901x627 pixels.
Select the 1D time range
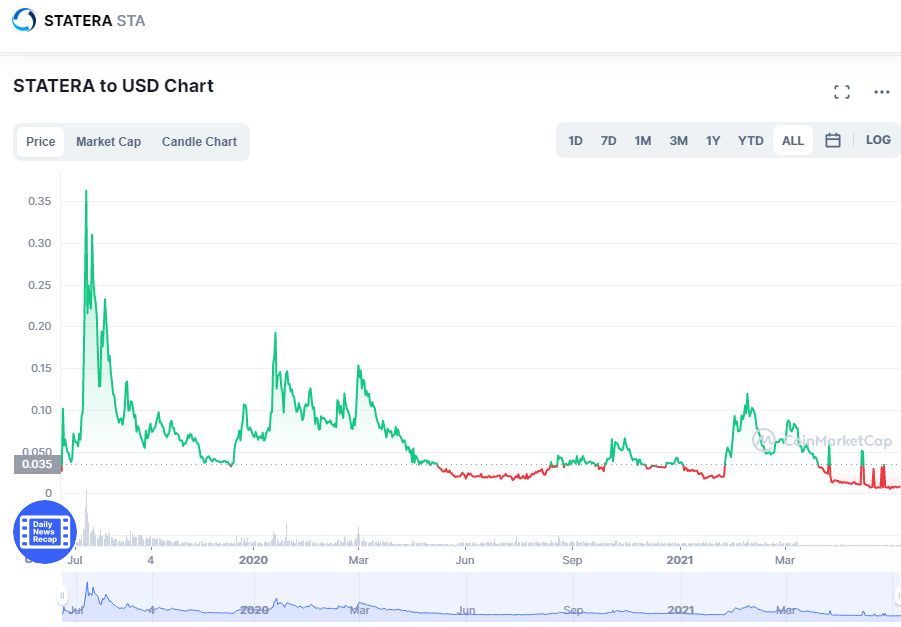pyautogui.click(x=575, y=141)
